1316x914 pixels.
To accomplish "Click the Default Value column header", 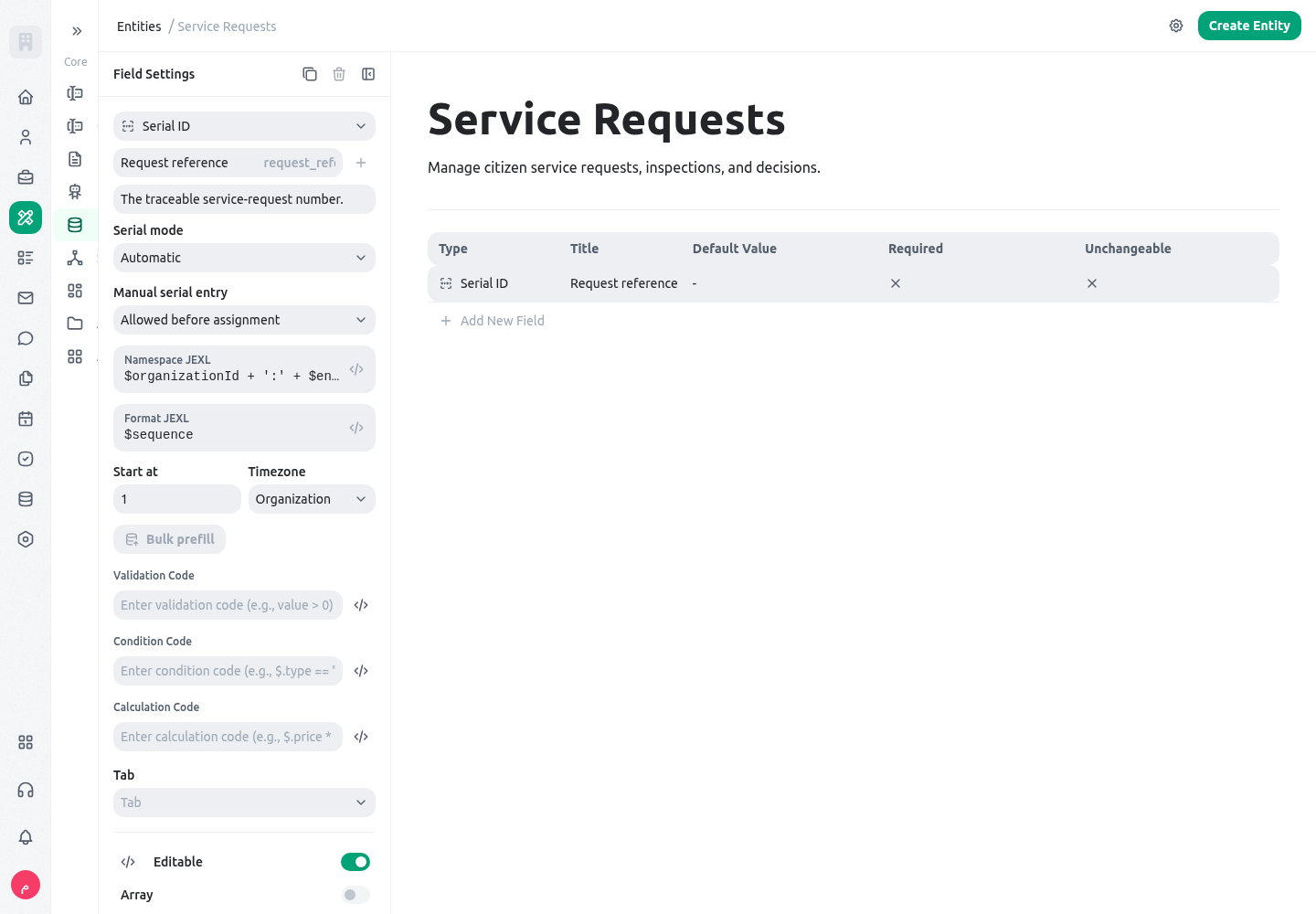I will click(x=735, y=249).
